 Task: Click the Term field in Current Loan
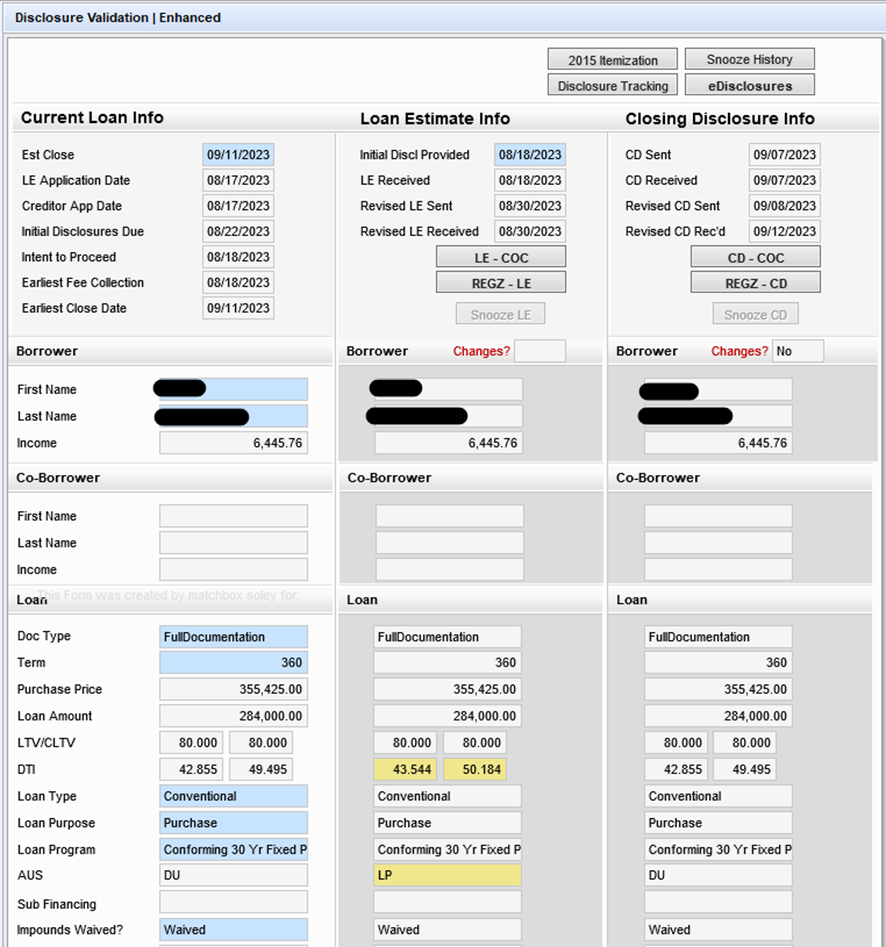tap(233, 663)
